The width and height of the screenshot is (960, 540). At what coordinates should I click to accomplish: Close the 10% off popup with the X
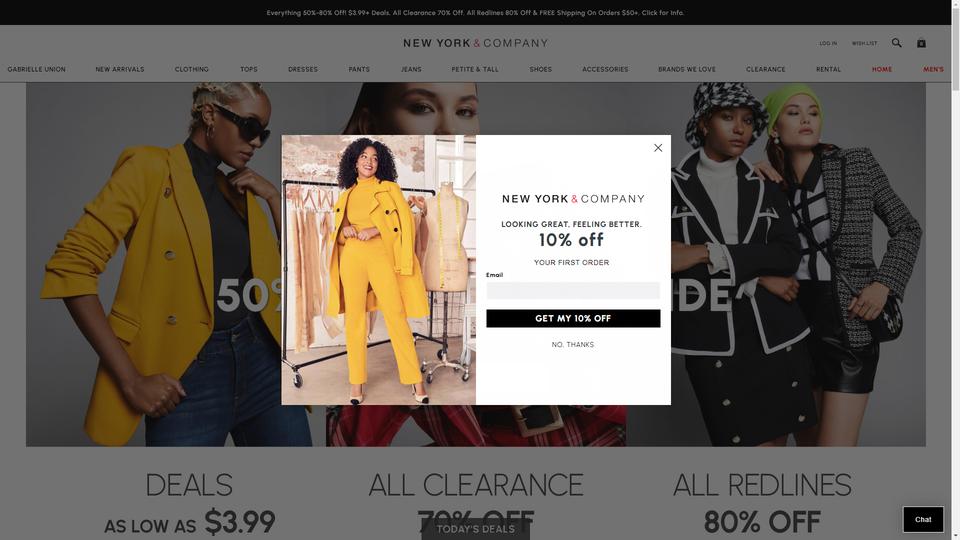[x=658, y=148]
